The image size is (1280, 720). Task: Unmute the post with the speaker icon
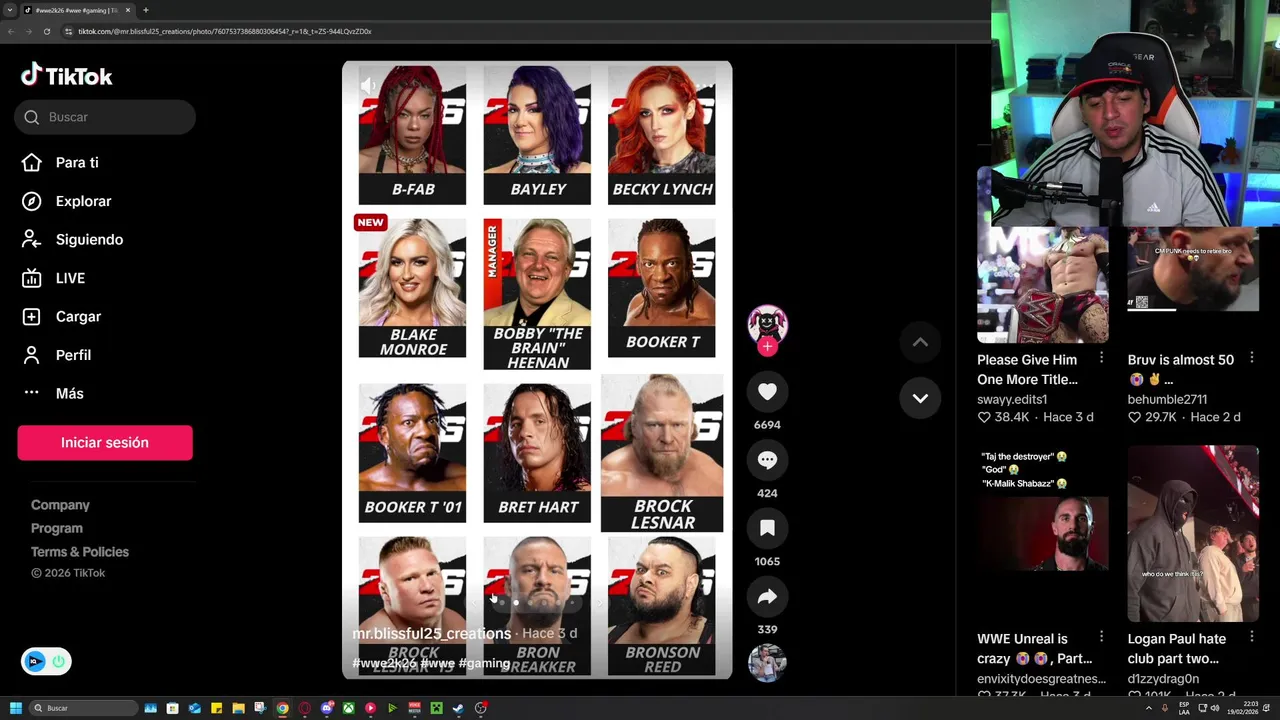[x=368, y=86]
